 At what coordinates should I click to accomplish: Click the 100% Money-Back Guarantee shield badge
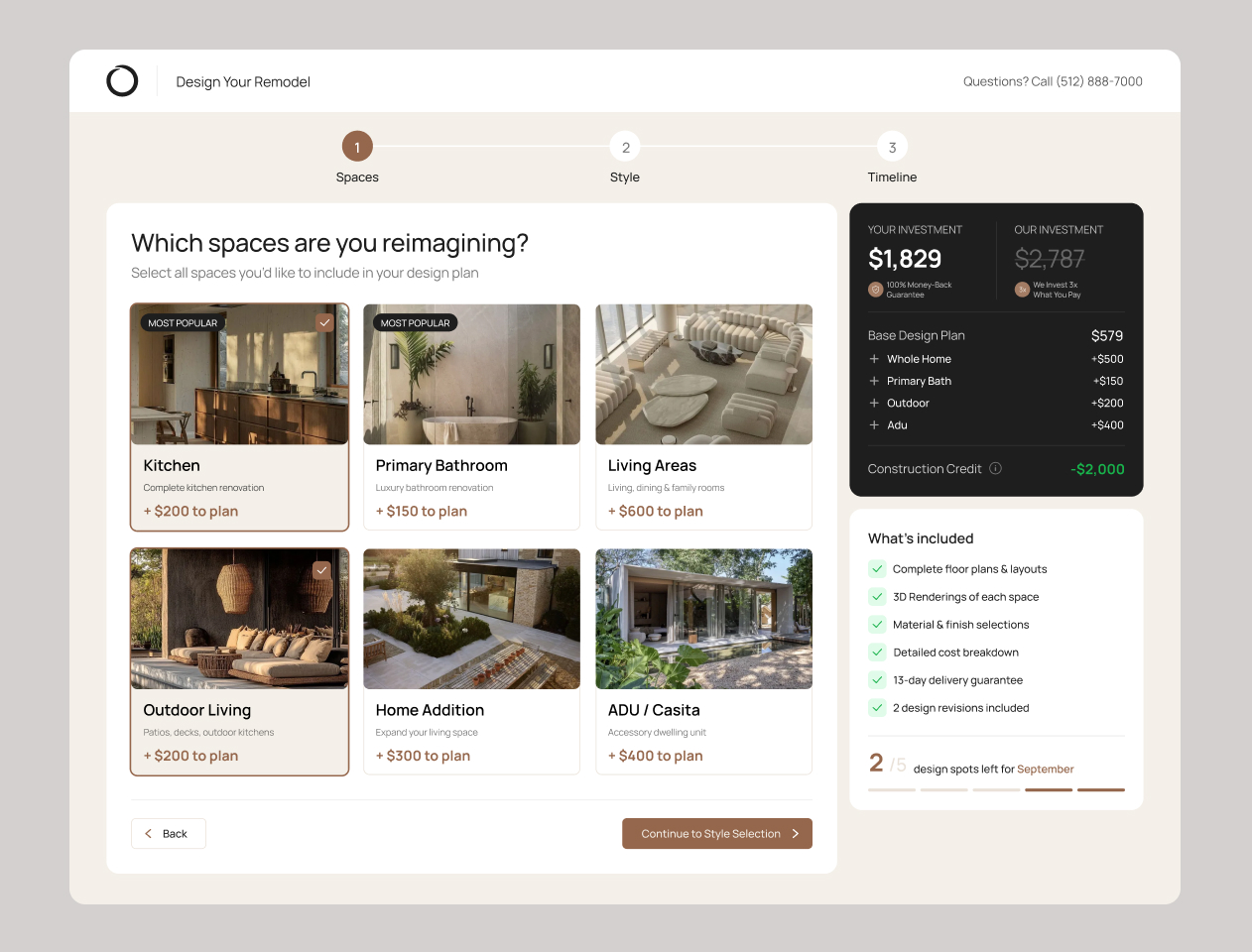click(876, 289)
